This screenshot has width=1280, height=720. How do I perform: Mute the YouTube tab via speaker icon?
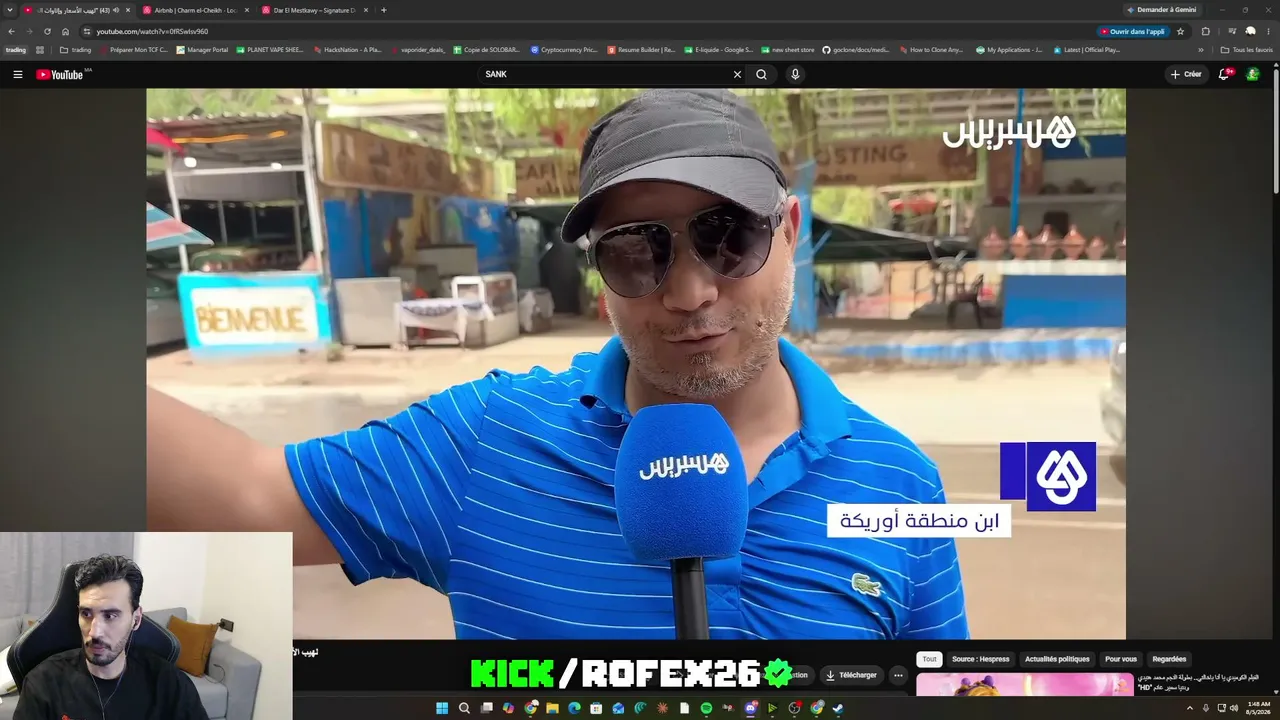point(117,10)
